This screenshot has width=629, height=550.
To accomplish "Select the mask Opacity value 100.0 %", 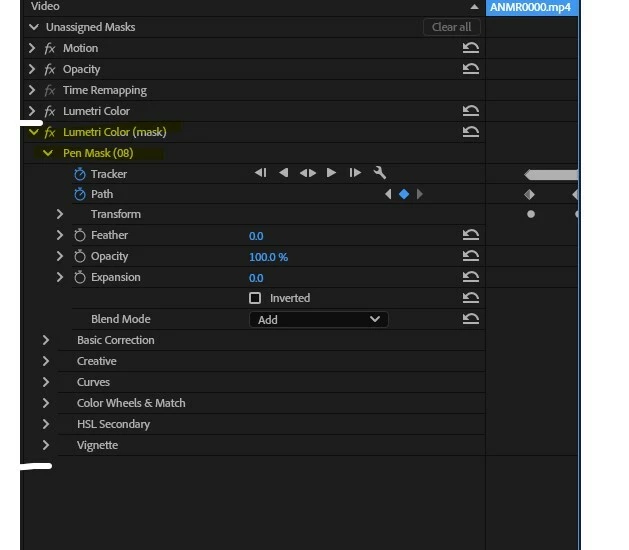I will [268, 257].
